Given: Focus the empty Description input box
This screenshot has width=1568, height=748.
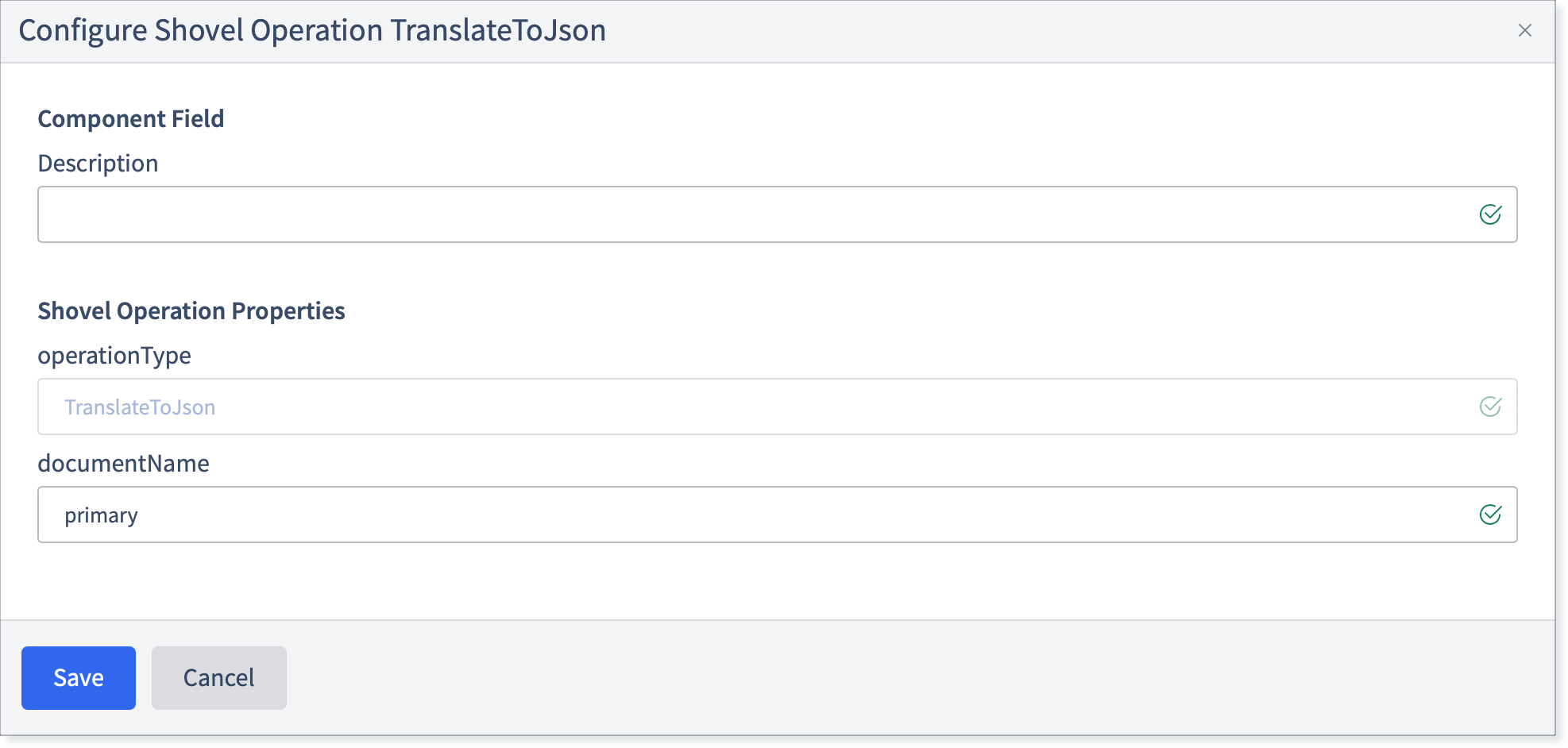Looking at the screenshot, I should pos(777,214).
